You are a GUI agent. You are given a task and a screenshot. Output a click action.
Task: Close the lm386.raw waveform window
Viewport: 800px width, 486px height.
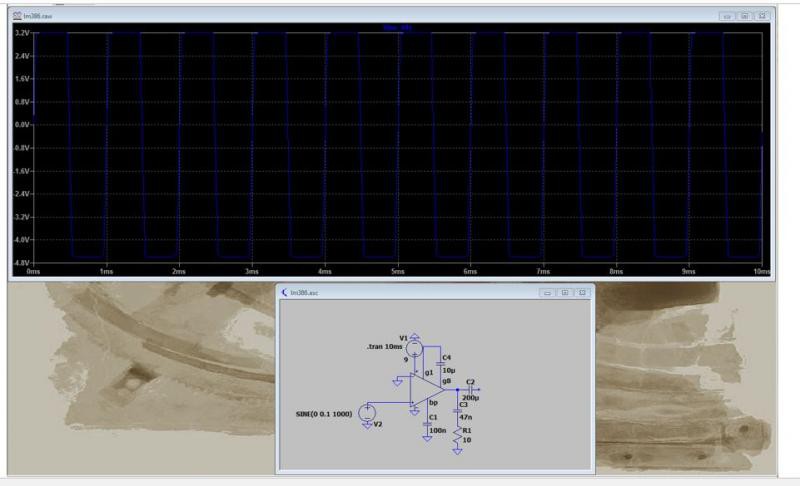tap(762, 16)
